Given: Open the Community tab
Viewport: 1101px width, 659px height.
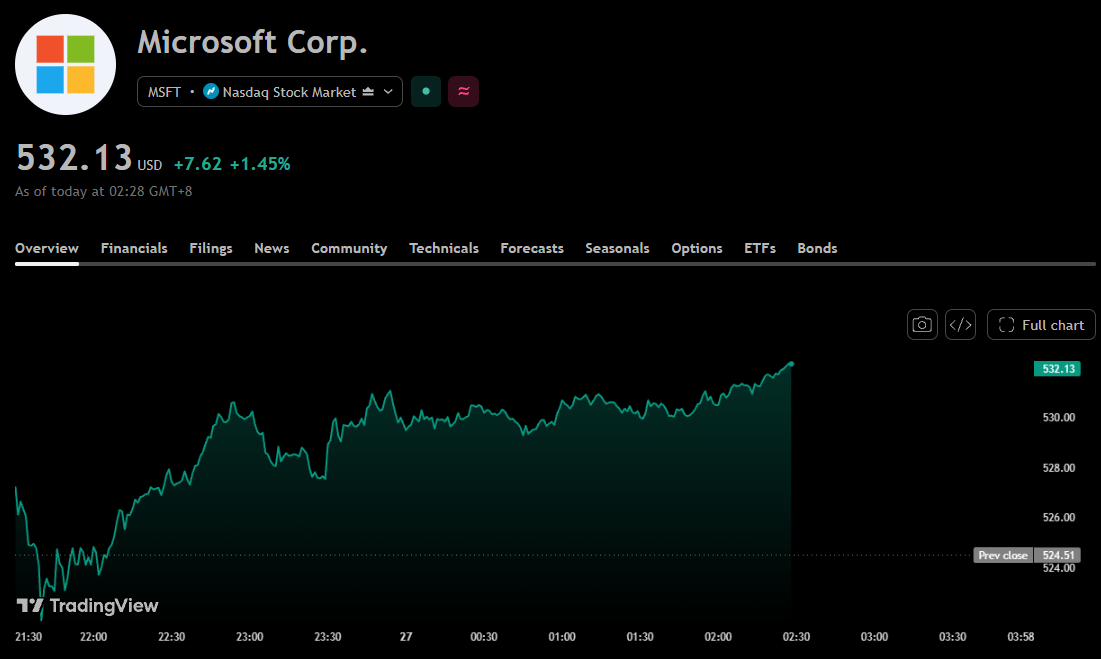Looking at the screenshot, I should (349, 248).
